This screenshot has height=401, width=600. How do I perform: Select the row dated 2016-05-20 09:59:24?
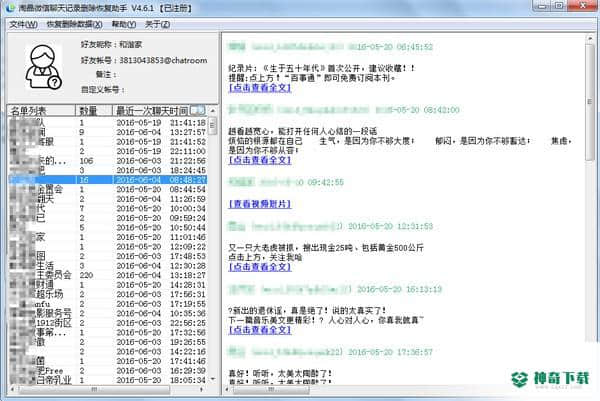(108, 218)
